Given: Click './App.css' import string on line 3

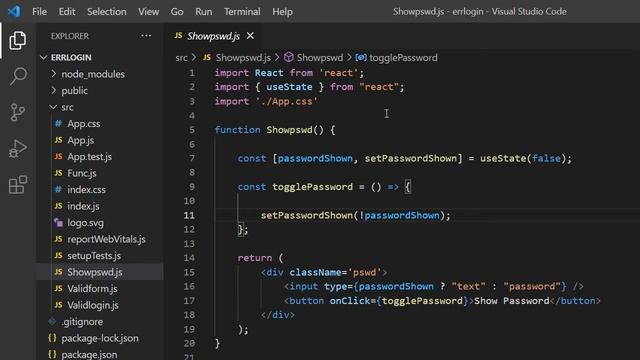Looking at the screenshot, I should click(287, 101).
